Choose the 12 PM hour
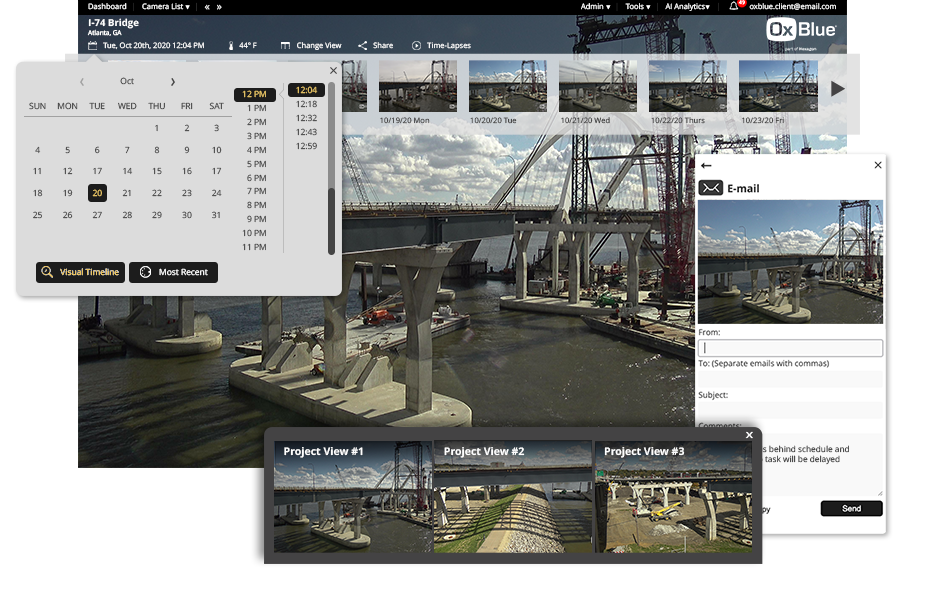 (x=255, y=95)
